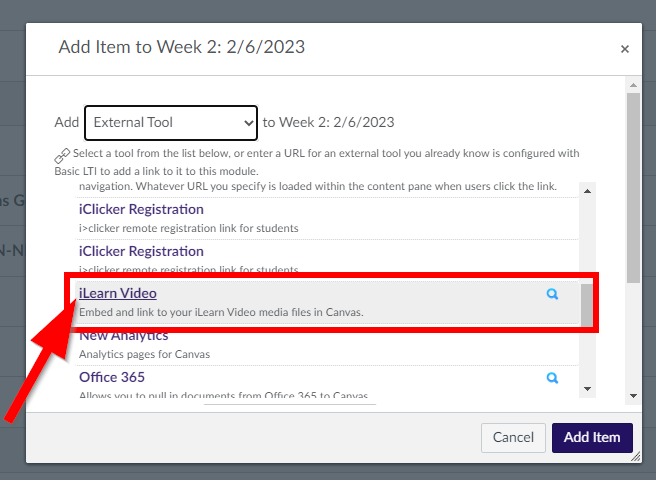Click tool list scrollbar down arrow
Screen dimensions: 656x480
587,389
